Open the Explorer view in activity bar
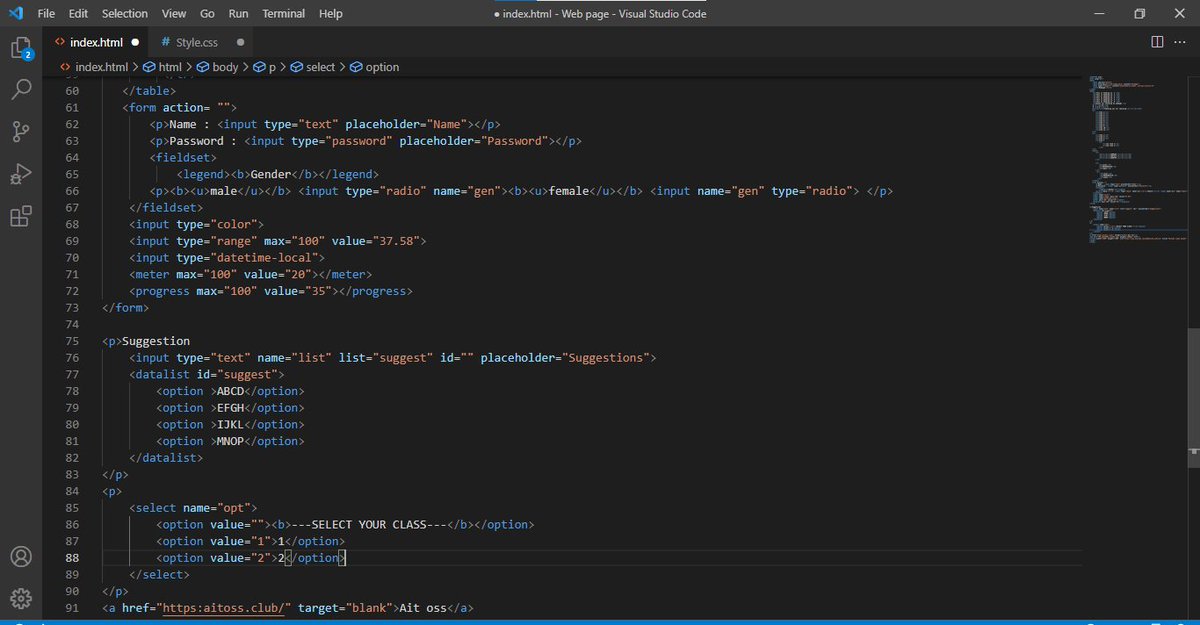The width and height of the screenshot is (1200, 625). (x=21, y=47)
